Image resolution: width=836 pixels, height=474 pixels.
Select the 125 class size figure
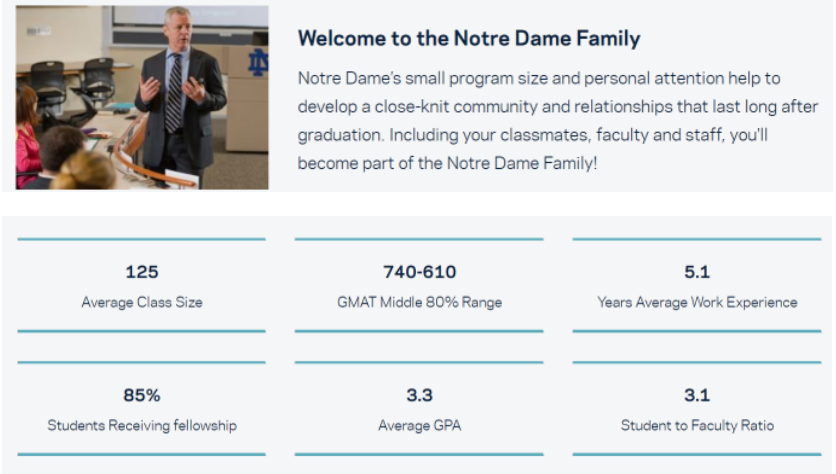142,272
